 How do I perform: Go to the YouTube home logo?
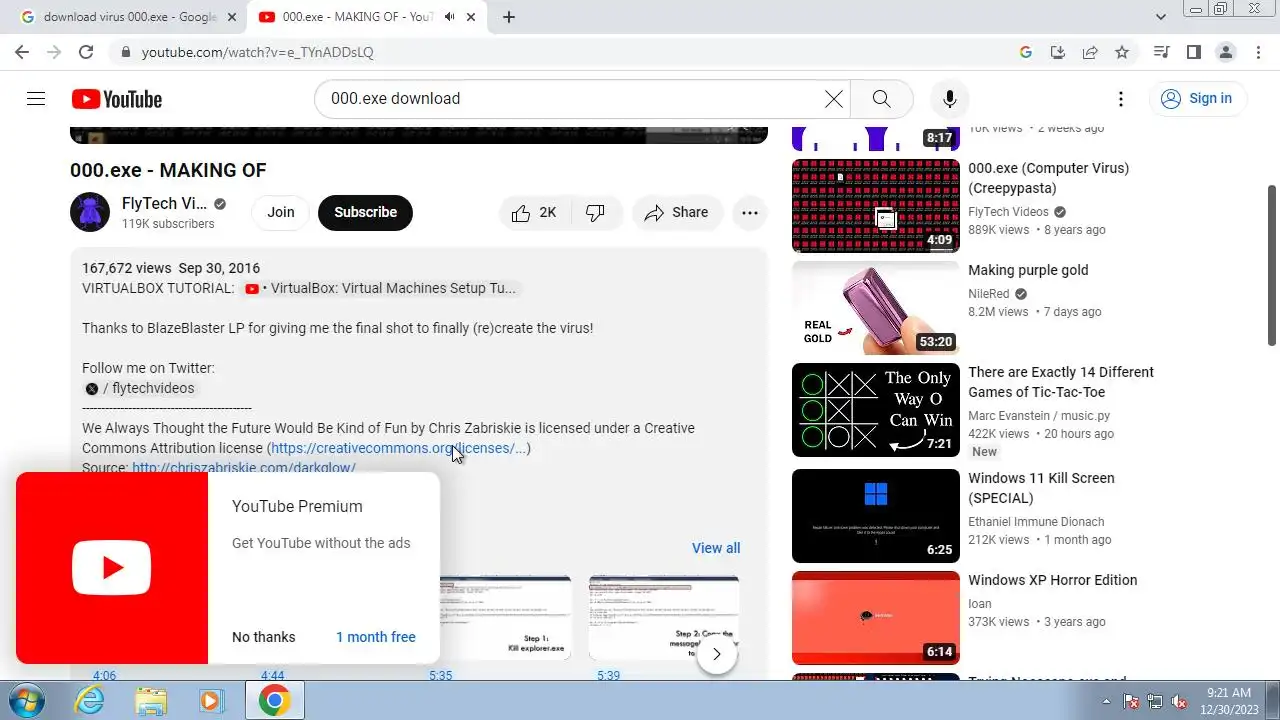click(117, 99)
